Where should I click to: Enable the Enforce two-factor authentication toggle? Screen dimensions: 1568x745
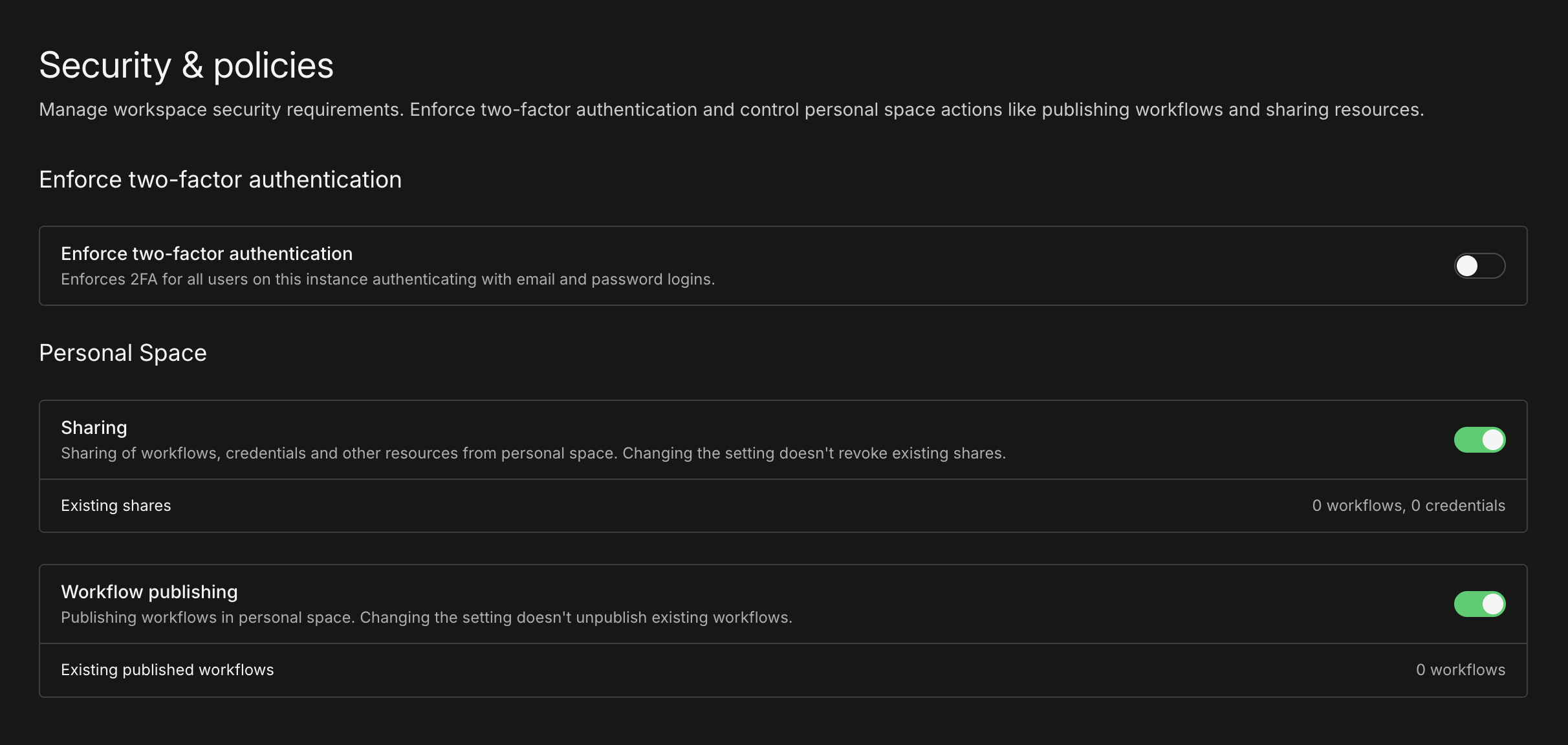1480,265
